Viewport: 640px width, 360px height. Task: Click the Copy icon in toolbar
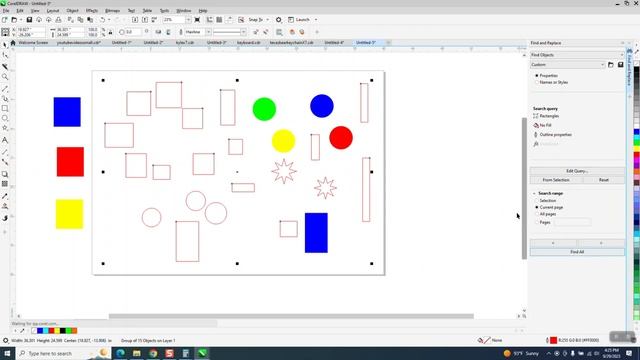(80, 20)
